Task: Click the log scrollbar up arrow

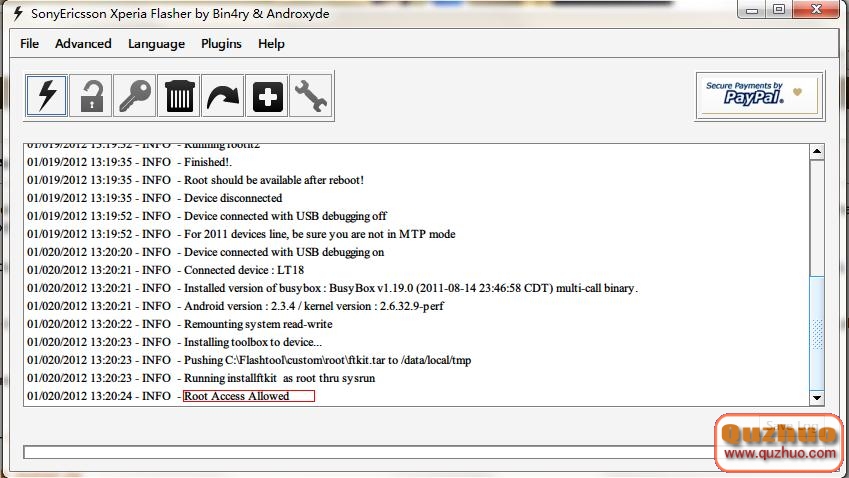Action: [x=817, y=152]
